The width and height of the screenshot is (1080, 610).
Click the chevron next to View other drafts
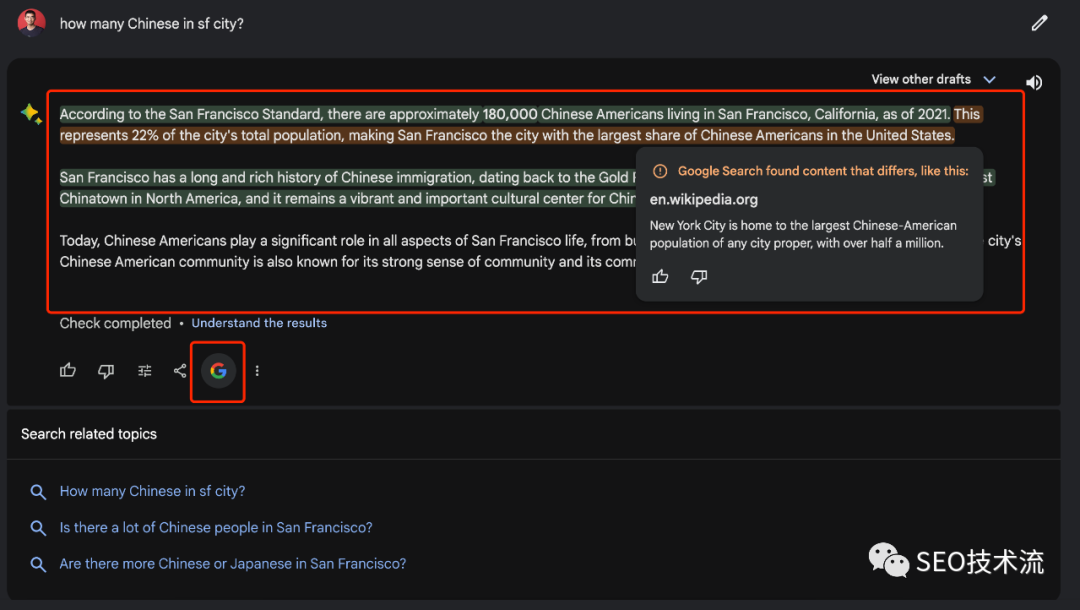click(989, 79)
